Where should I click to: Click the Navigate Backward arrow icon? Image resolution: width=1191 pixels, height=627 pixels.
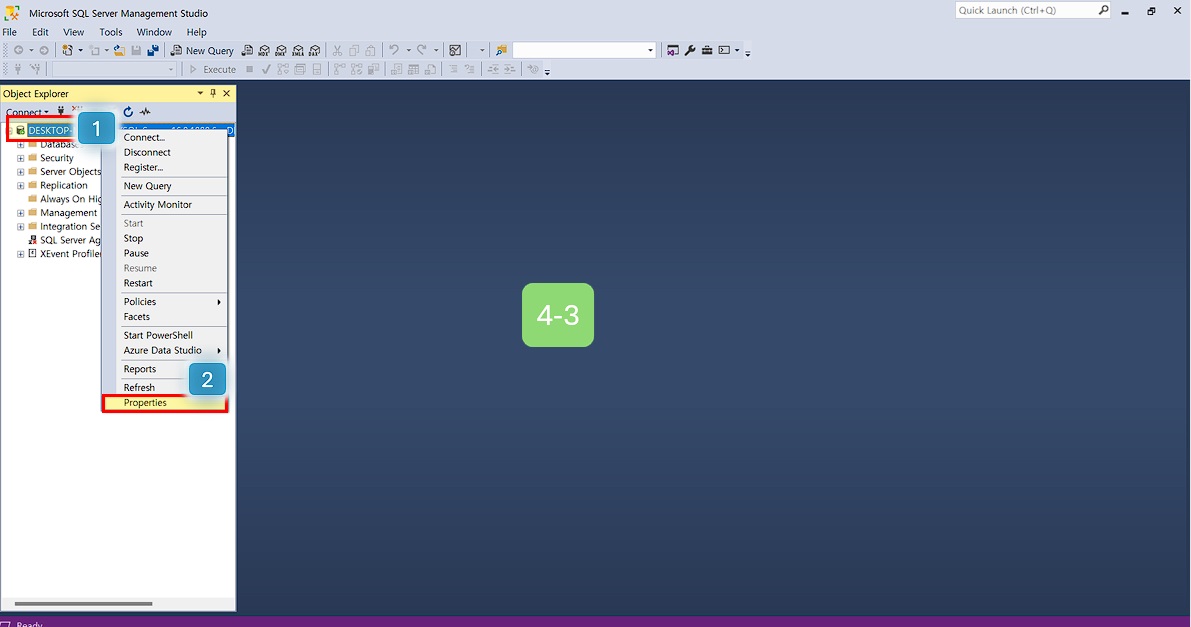pyautogui.click(x=18, y=50)
